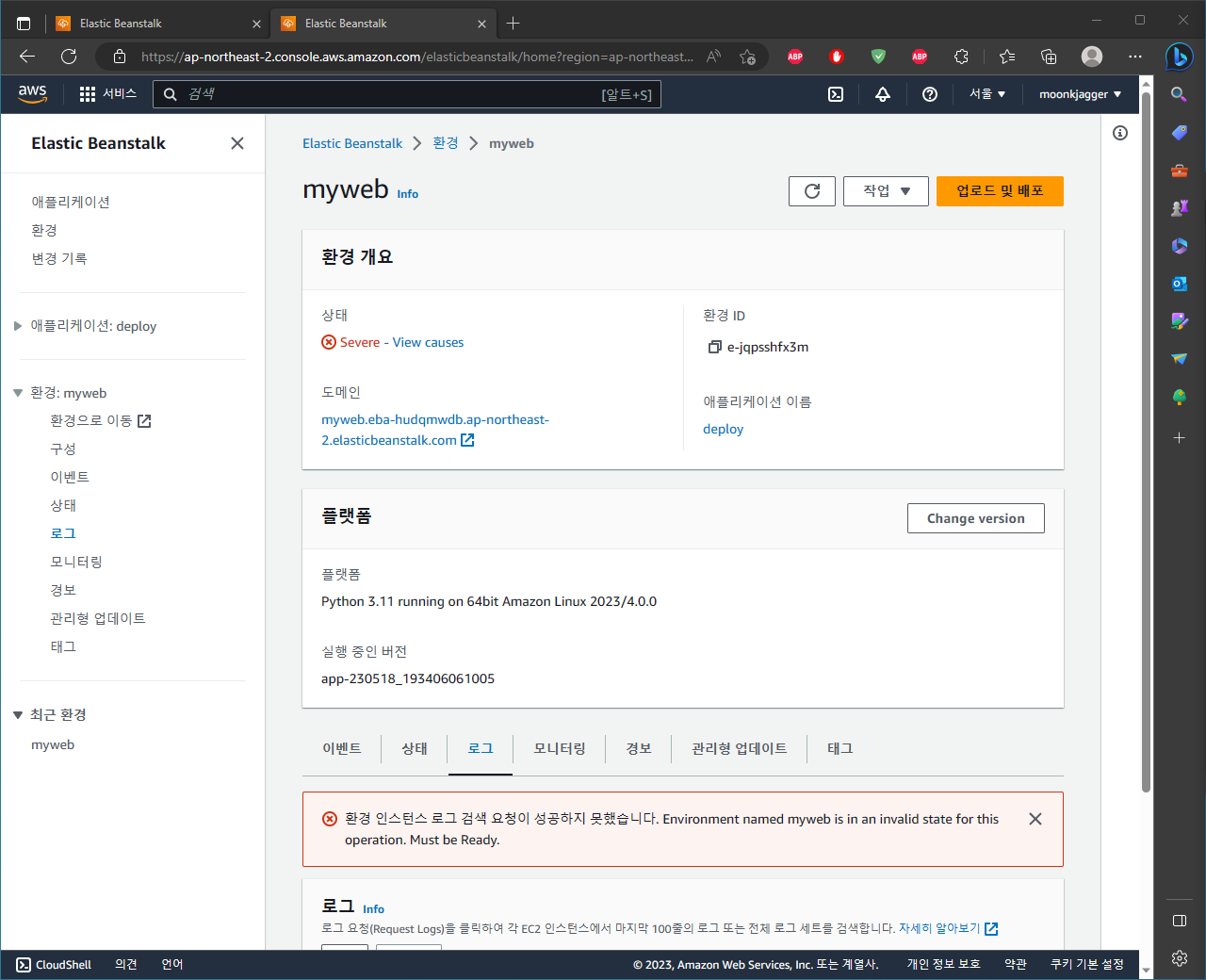
Task: Reload the browser page
Action: (x=69, y=57)
